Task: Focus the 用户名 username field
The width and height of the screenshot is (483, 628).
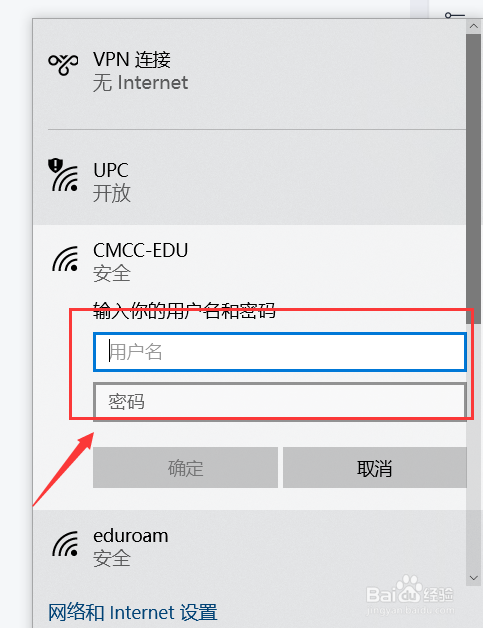Action: click(280, 352)
